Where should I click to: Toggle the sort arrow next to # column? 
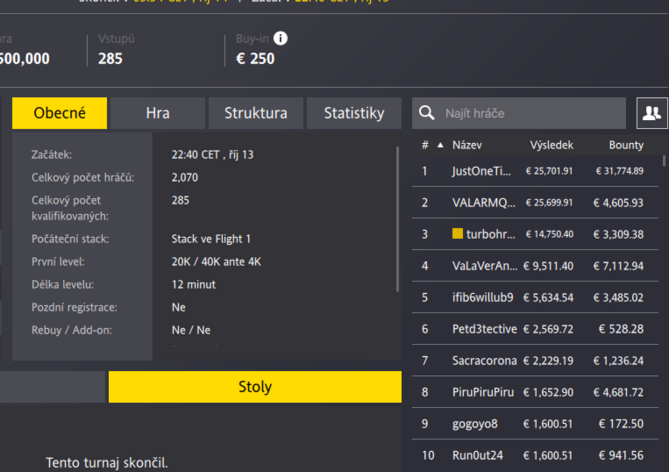tap(440, 145)
